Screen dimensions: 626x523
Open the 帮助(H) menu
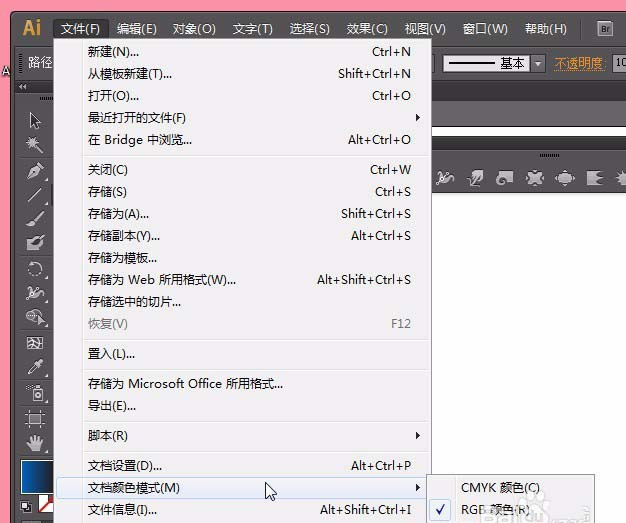546,29
